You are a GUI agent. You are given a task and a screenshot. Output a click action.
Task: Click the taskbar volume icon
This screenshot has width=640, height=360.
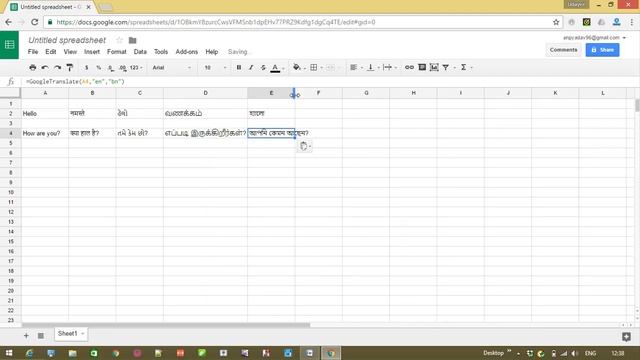[x=575, y=353]
